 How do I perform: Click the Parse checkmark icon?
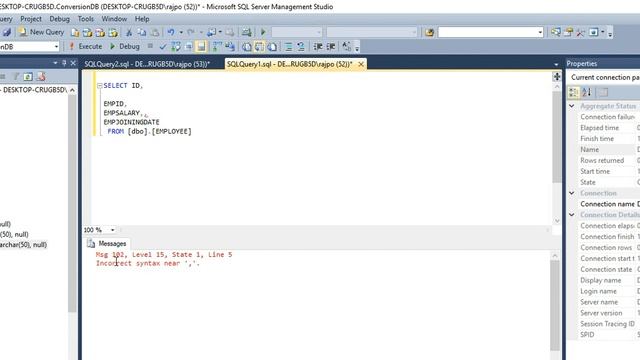click(163, 47)
